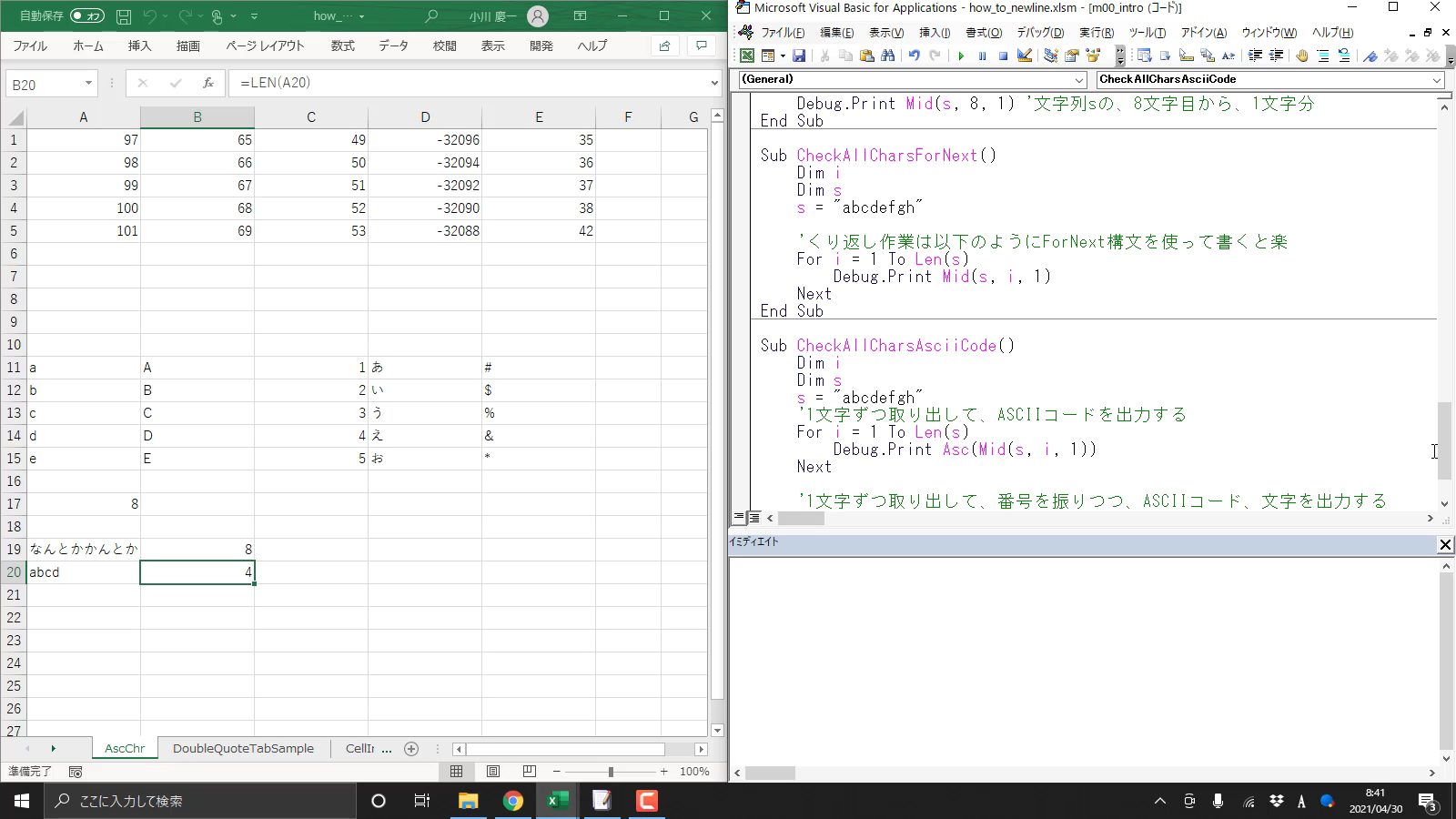Image resolution: width=1456 pixels, height=819 pixels.
Task: Click the Find binoculars icon in VBA
Action: 888,56
